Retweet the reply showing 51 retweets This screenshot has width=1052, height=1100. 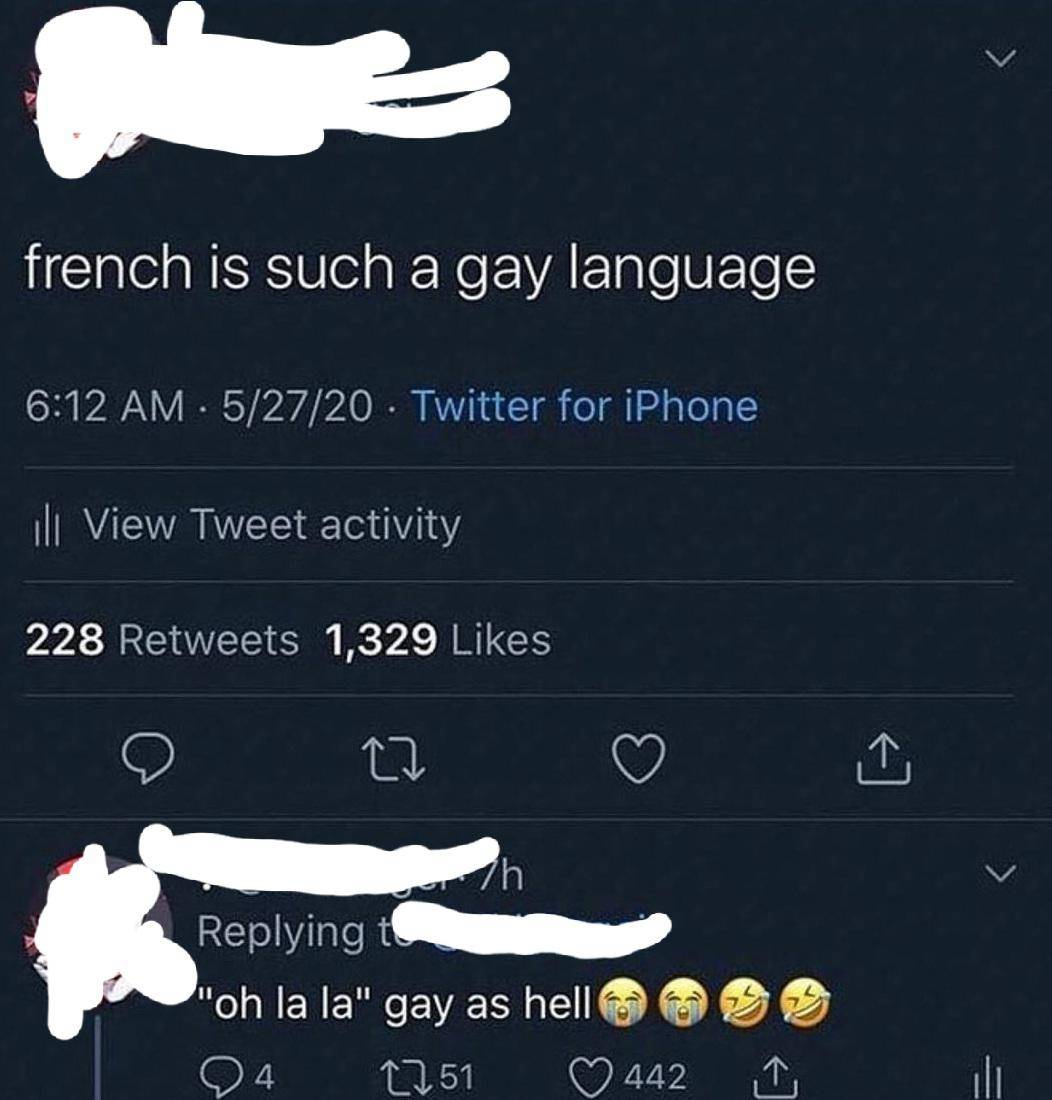tap(426, 1075)
